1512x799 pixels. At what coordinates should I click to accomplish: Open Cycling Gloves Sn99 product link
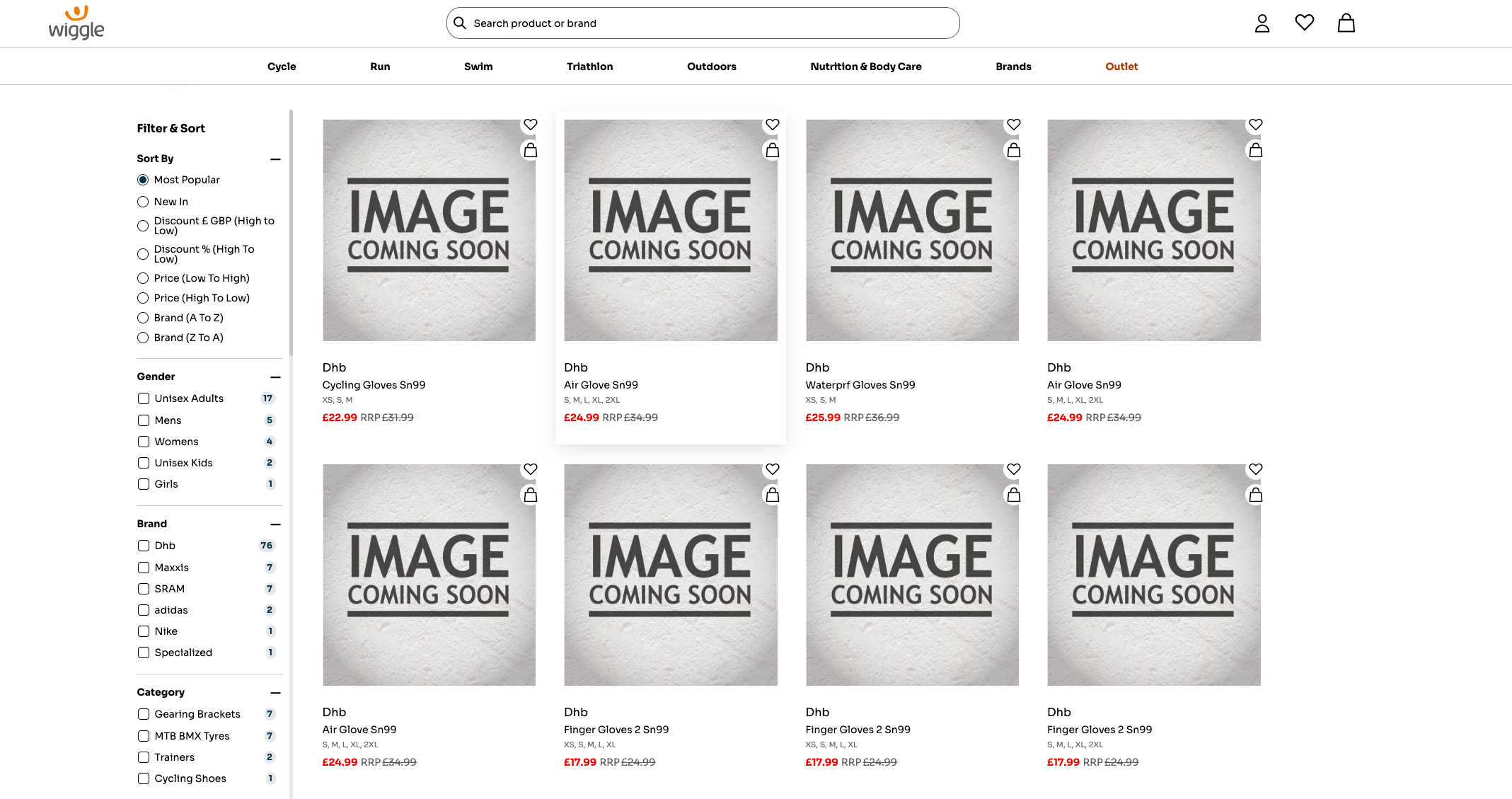point(374,385)
